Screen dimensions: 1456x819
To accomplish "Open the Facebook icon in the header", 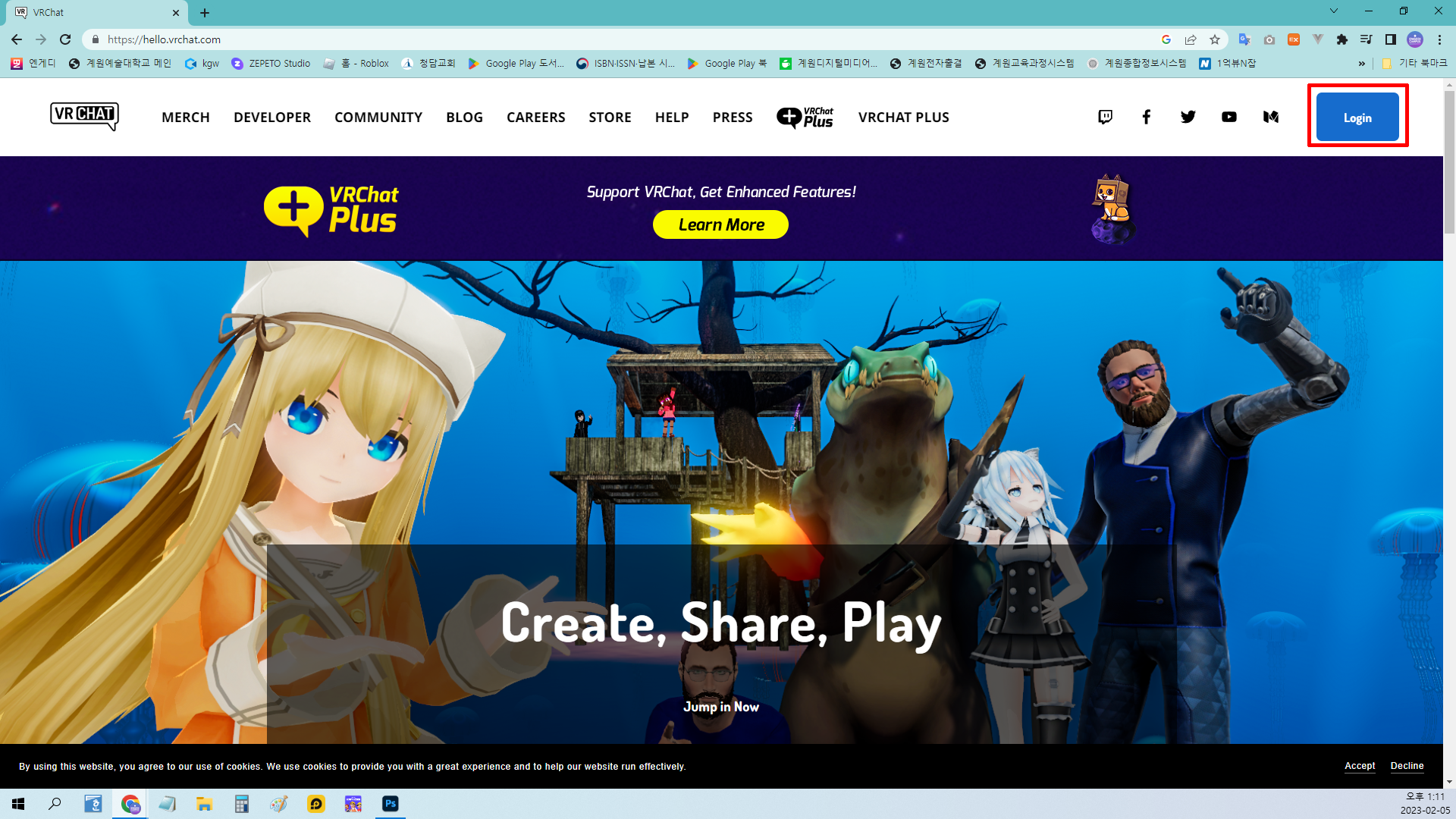I will [1147, 117].
